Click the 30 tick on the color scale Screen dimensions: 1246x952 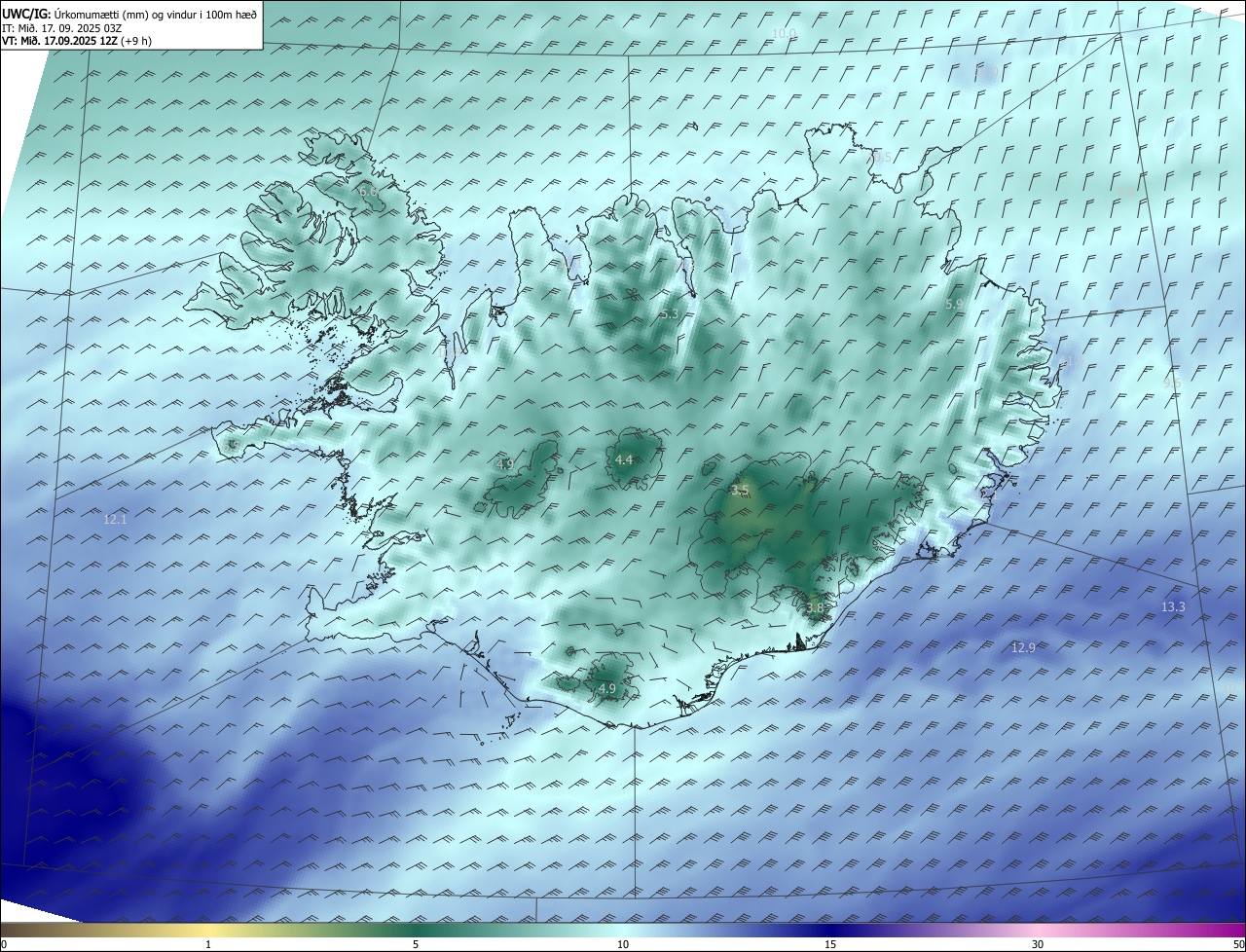coord(1038,944)
